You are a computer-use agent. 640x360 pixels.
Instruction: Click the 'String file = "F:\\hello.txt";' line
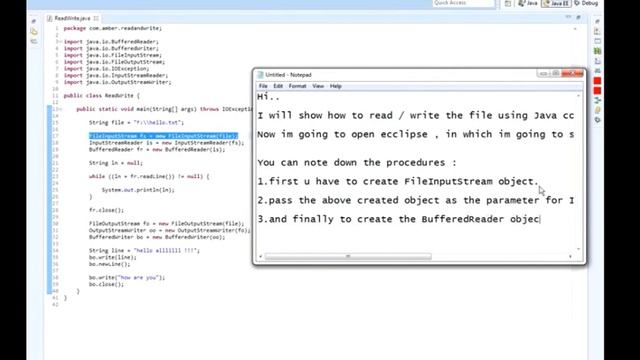136,122
